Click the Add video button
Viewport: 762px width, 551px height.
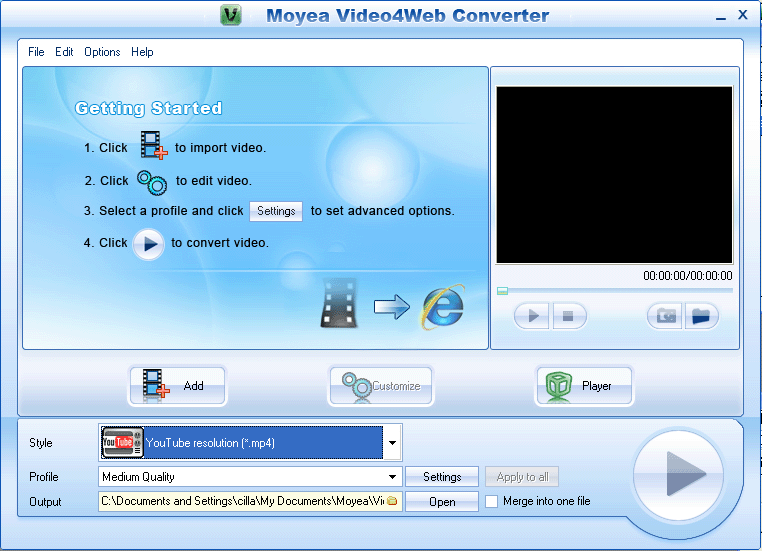pos(177,386)
